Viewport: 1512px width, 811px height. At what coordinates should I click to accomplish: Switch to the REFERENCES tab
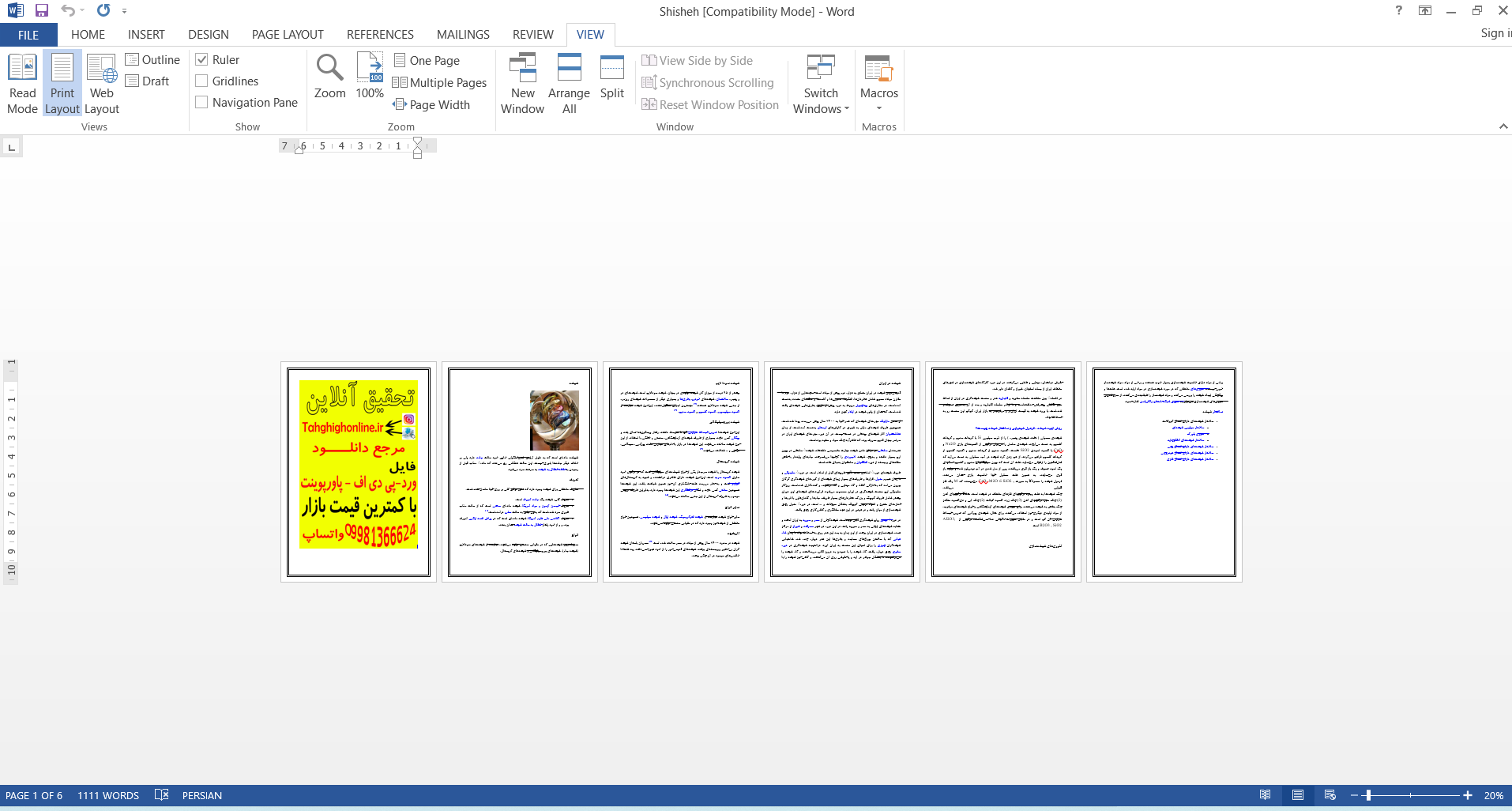[380, 35]
